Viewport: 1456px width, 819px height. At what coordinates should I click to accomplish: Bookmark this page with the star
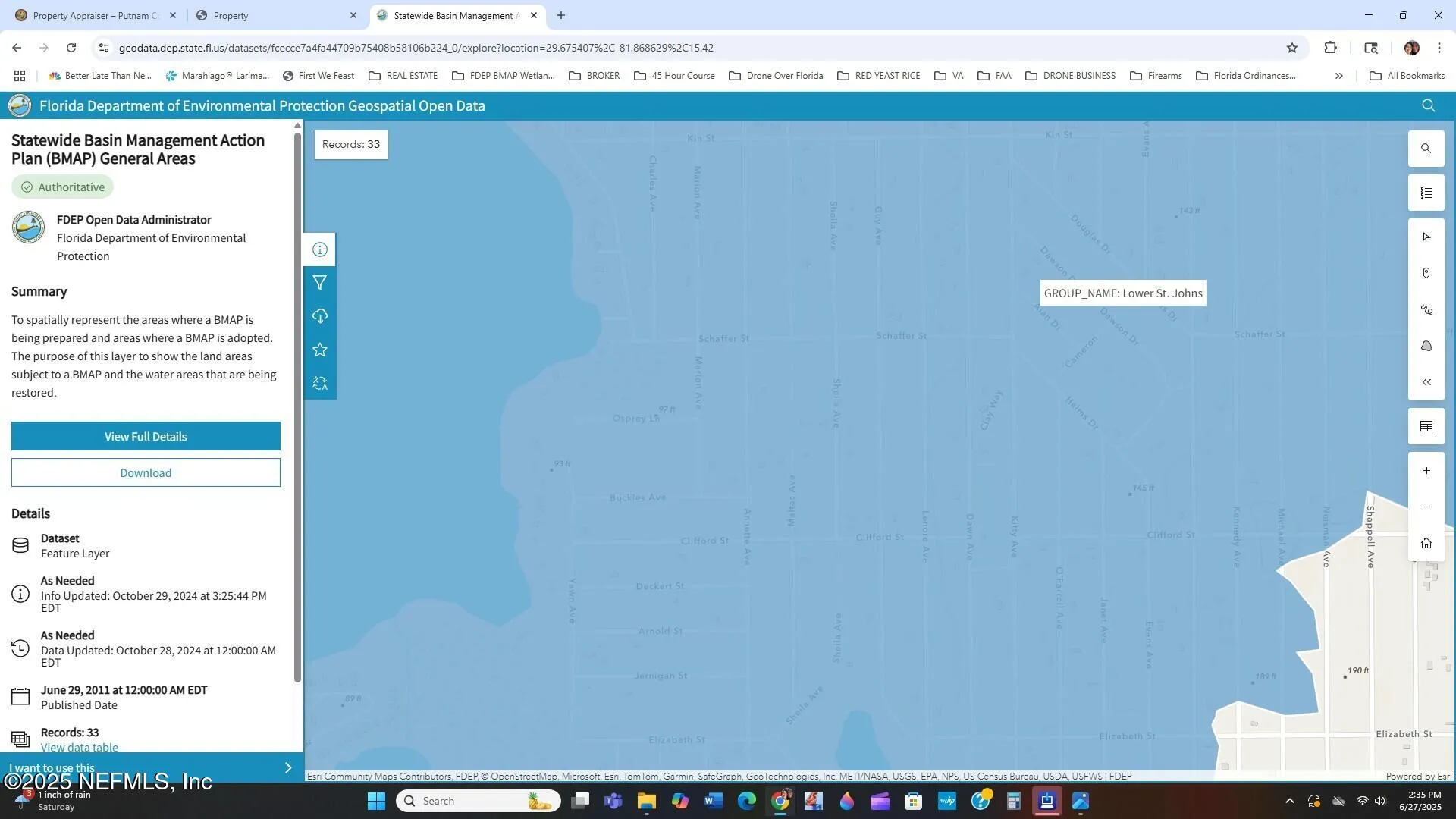pyautogui.click(x=1292, y=48)
